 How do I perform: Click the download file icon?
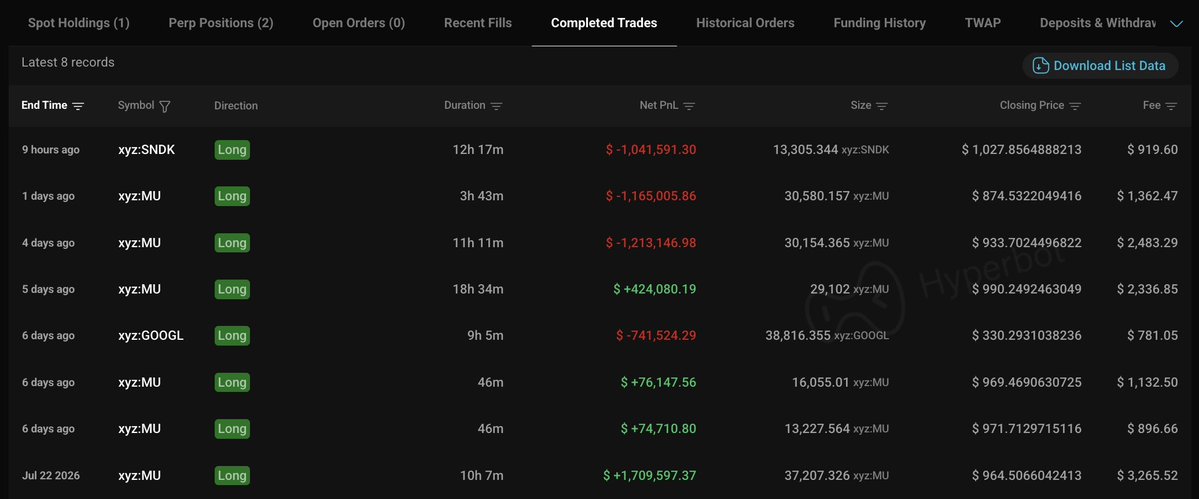click(x=1040, y=66)
